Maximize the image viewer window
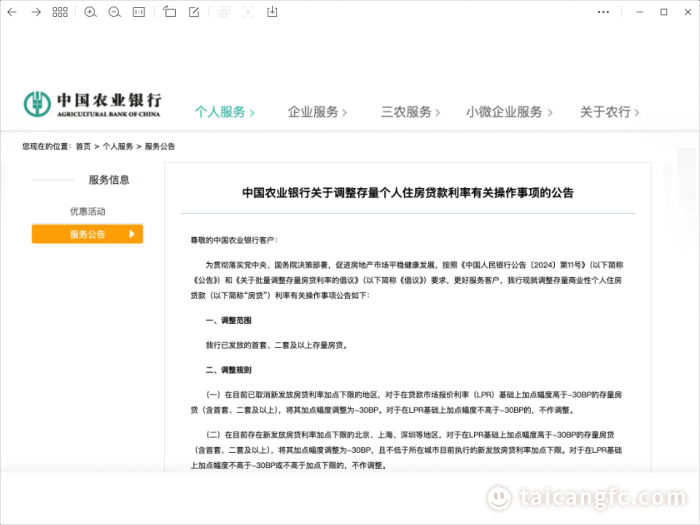 pos(664,12)
